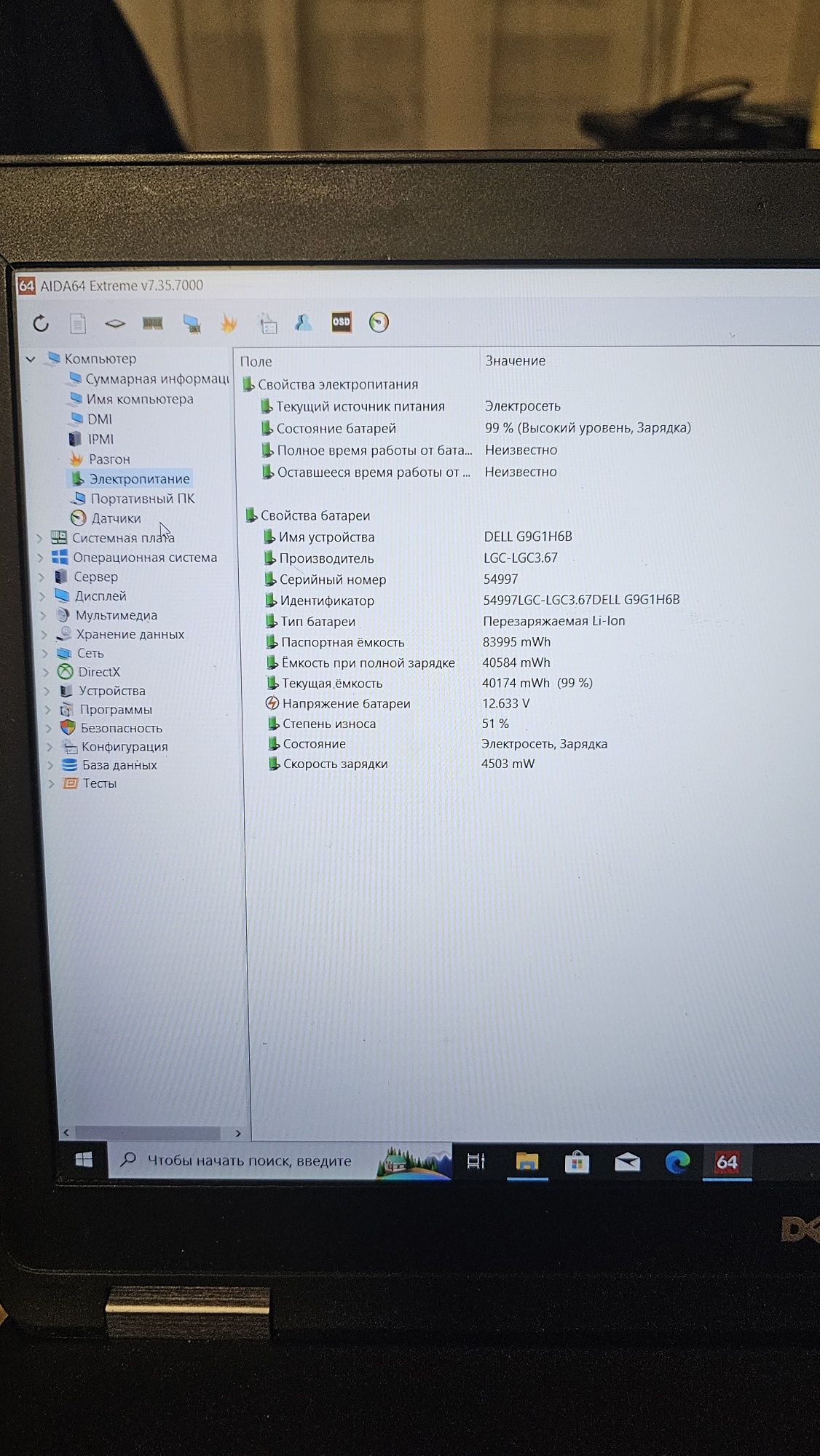Click the Свойства батареи group row
Image resolution: width=820 pixels, height=1456 pixels.
click(307, 515)
